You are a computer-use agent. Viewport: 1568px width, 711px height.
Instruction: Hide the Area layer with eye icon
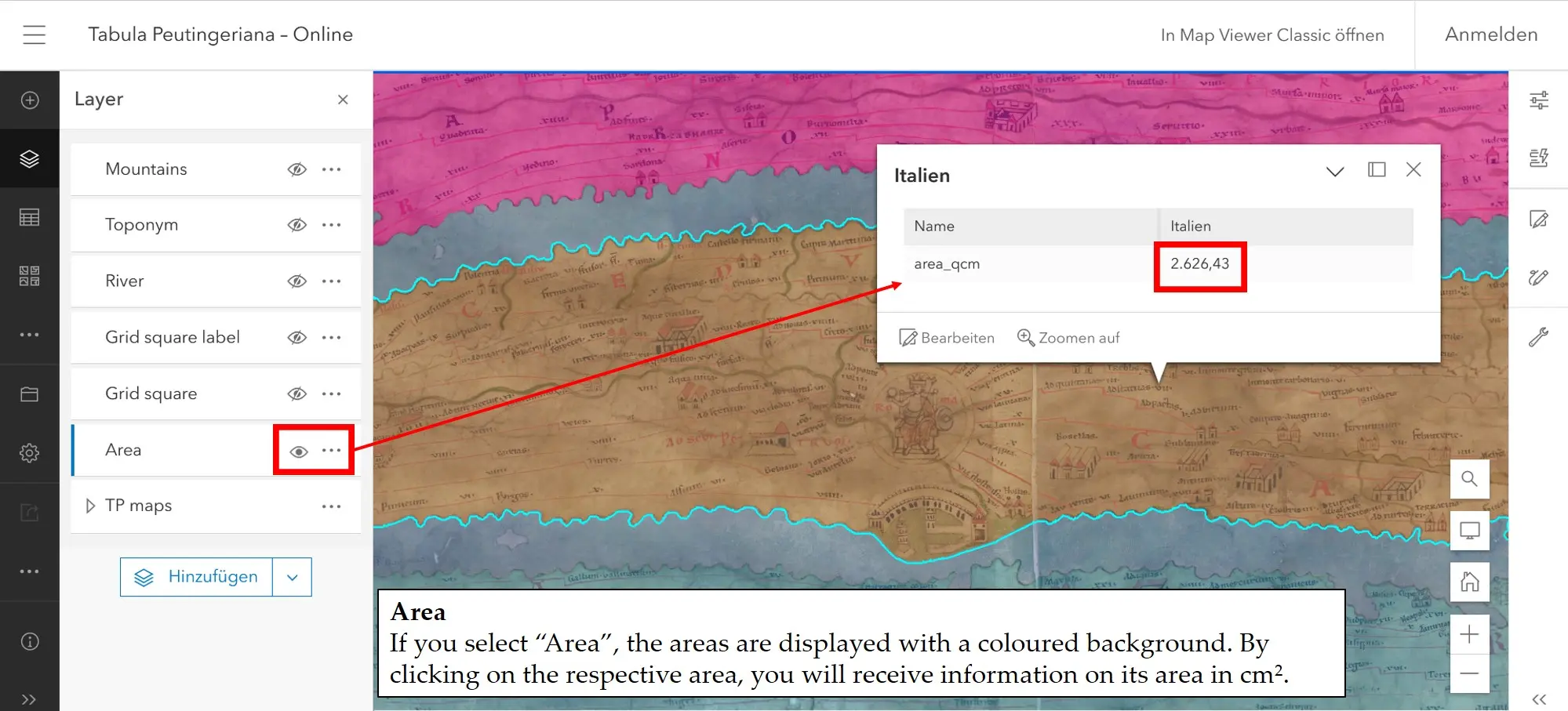(299, 451)
